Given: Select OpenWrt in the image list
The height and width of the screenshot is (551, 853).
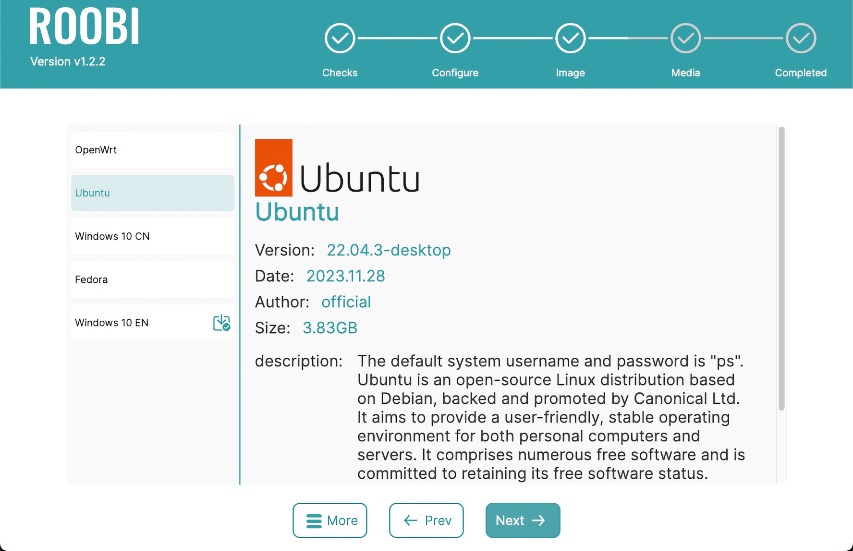Looking at the screenshot, I should tap(152, 150).
